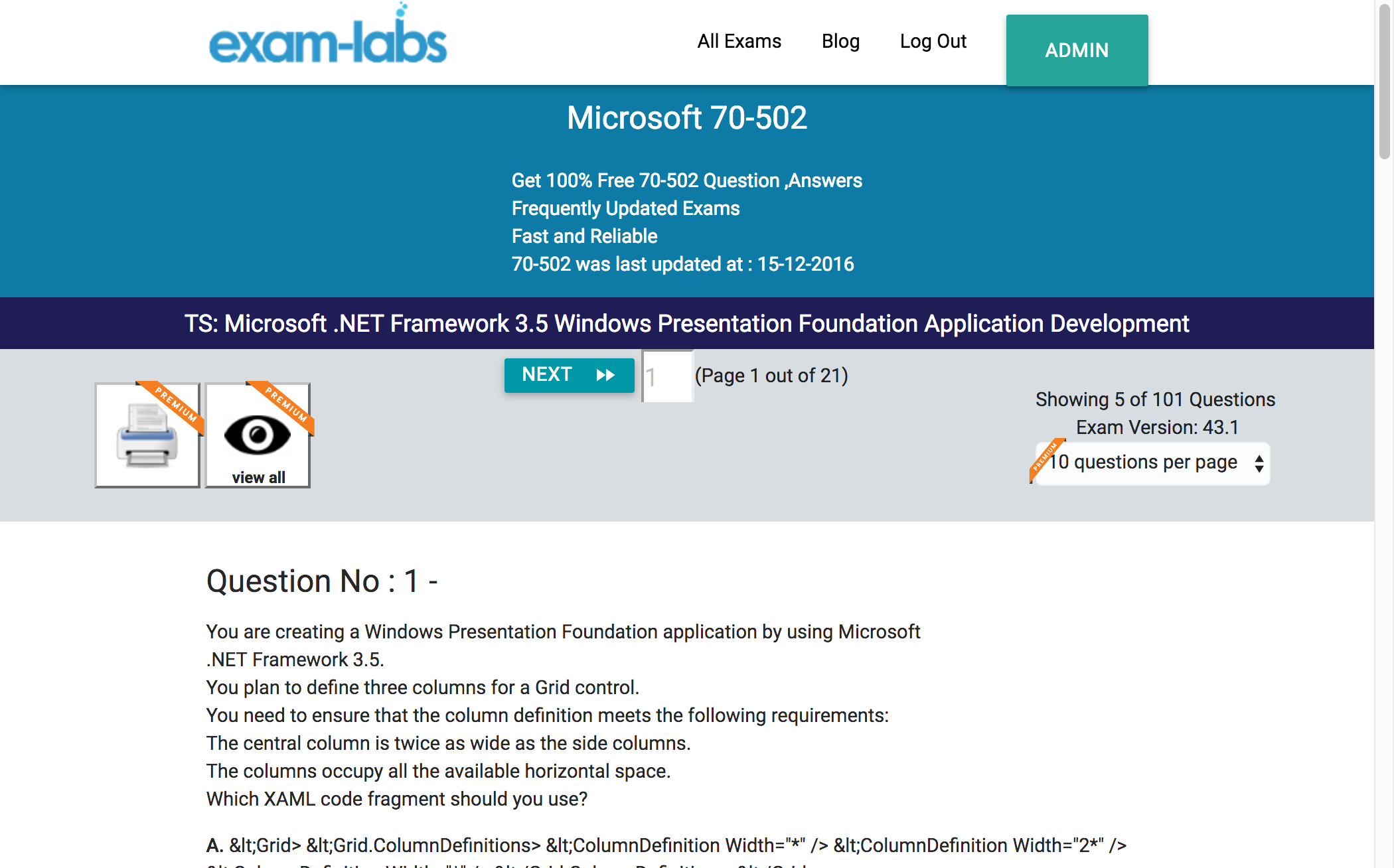Screen dimensions: 1394x868
Task: Click the view all eye icon
Action: 258,435
